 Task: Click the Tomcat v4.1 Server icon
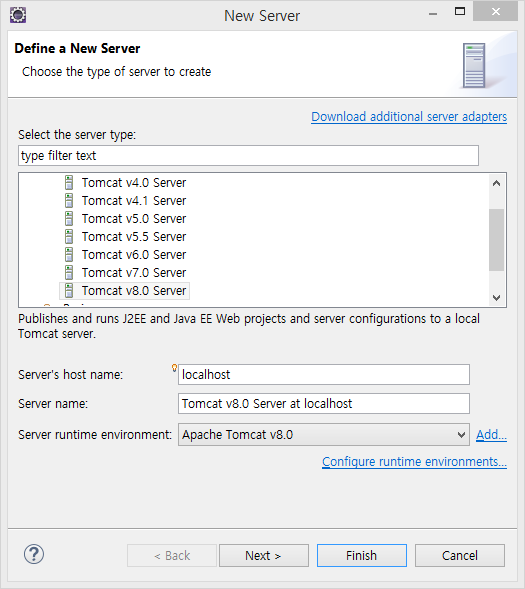[69, 201]
